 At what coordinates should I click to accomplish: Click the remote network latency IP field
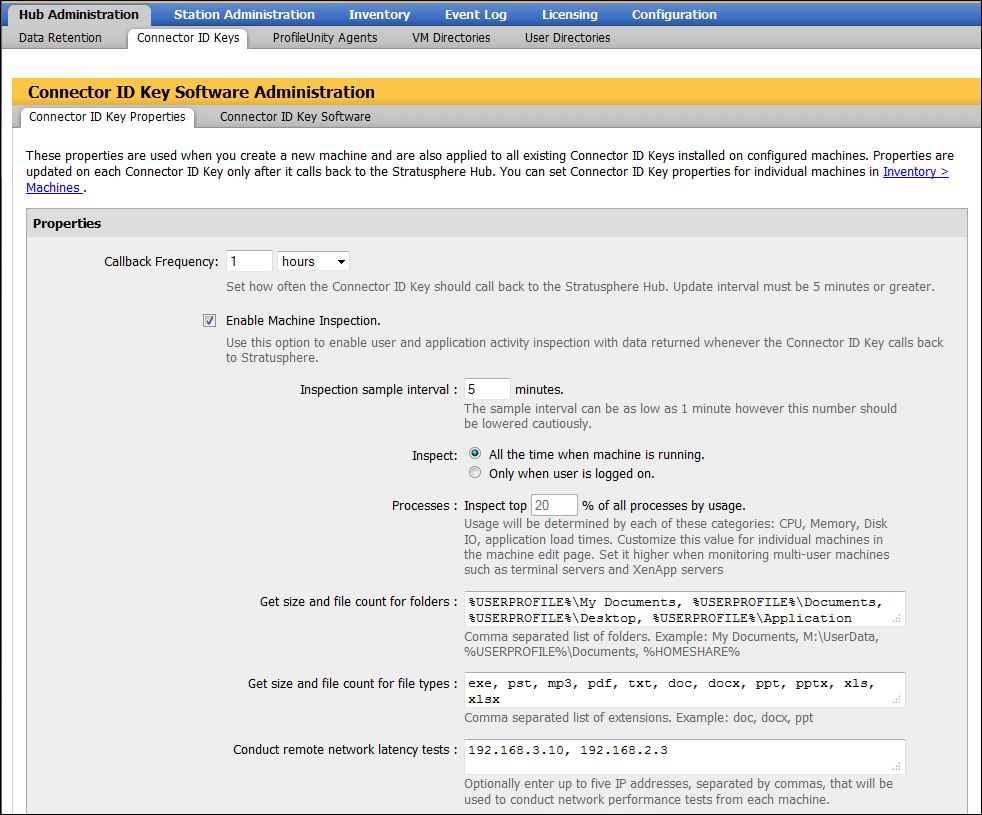click(684, 756)
